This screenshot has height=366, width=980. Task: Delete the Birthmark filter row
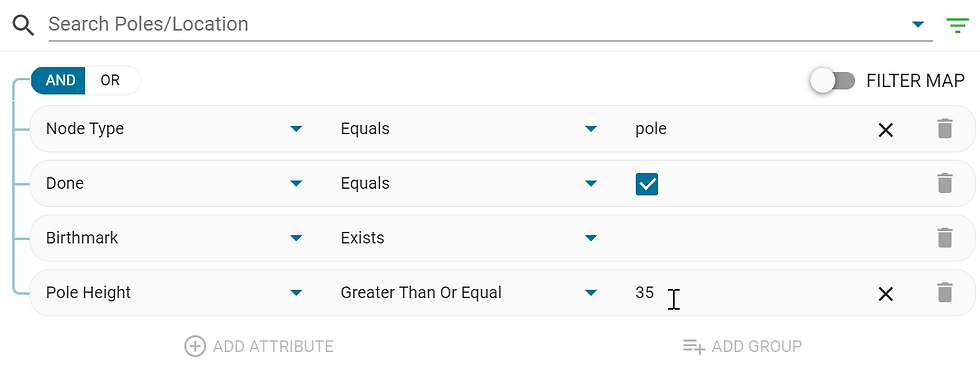[944, 238]
